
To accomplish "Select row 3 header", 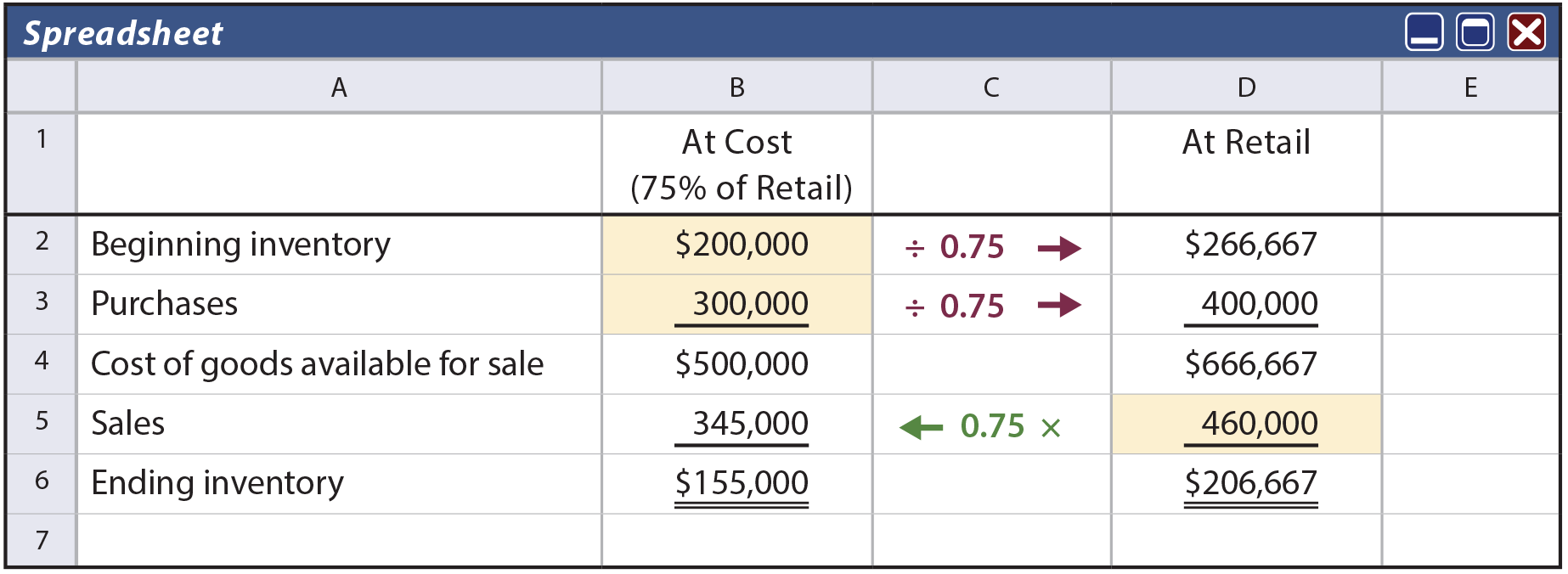I will [42, 303].
